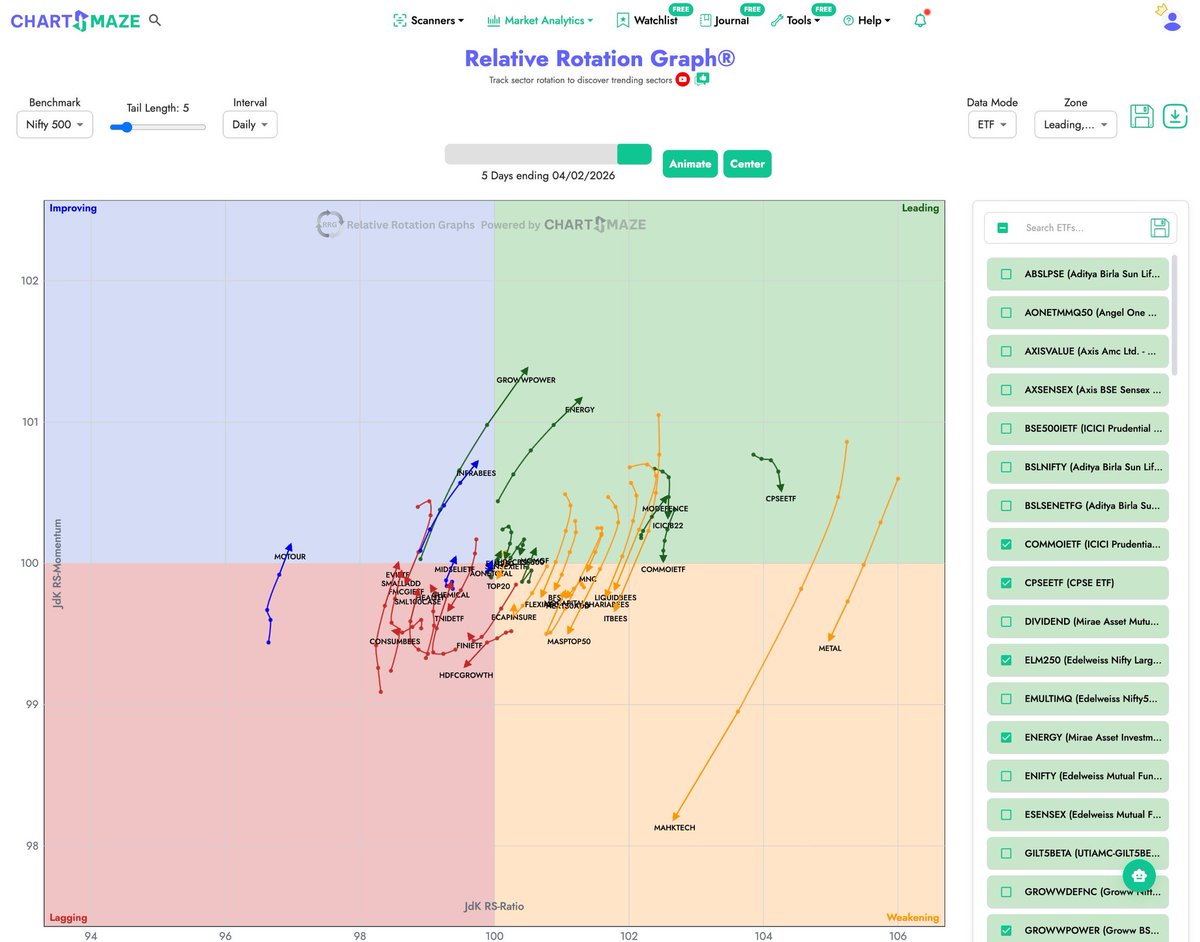Click the Help question-mark icon

click(x=848, y=20)
